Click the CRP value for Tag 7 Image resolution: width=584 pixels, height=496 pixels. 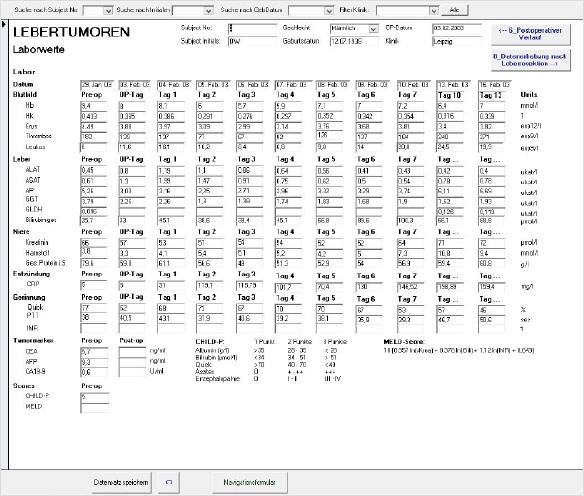(x=410, y=287)
